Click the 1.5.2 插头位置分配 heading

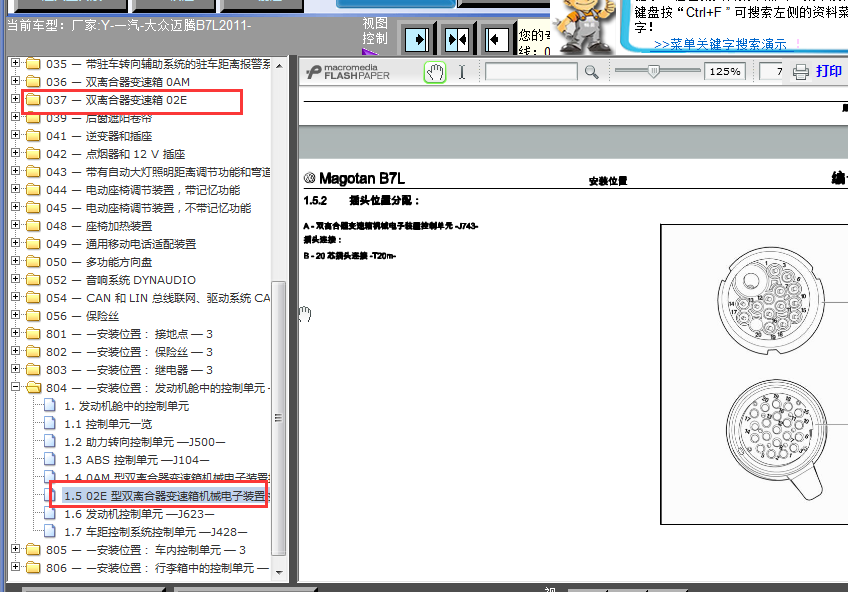click(x=361, y=201)
